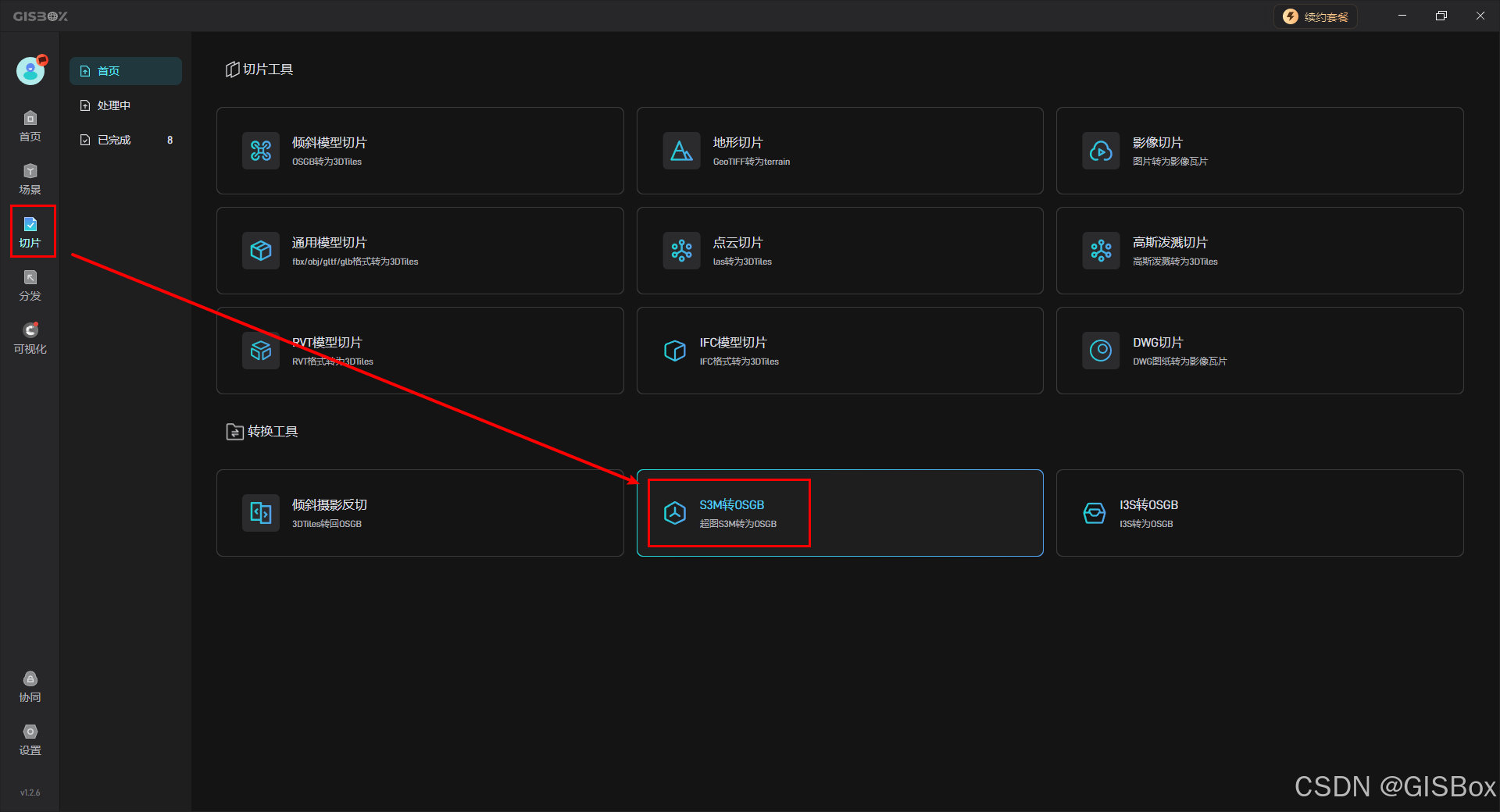Open the 倾斜摄影反切 conversion tool
The height and width of the screenshot is (812, 1500).
coord(420,513)
